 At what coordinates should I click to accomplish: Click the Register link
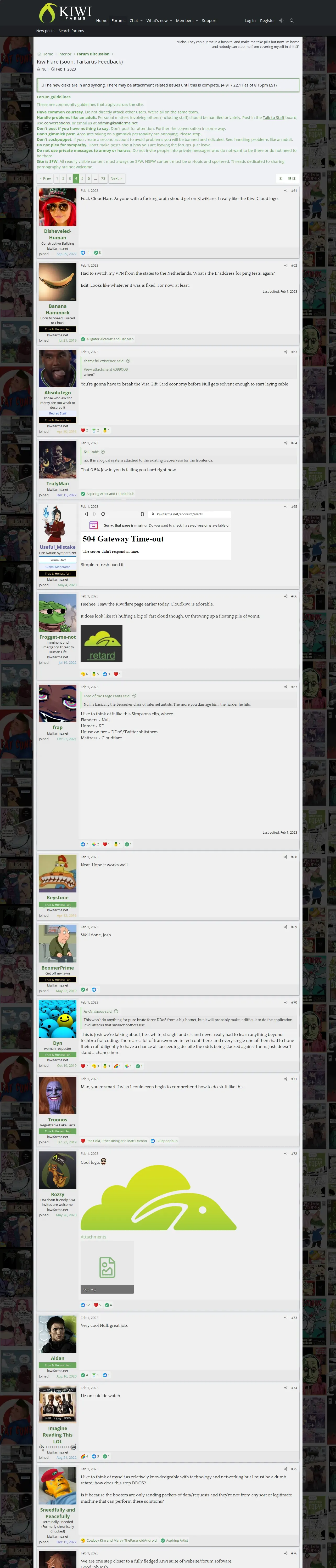267,21
